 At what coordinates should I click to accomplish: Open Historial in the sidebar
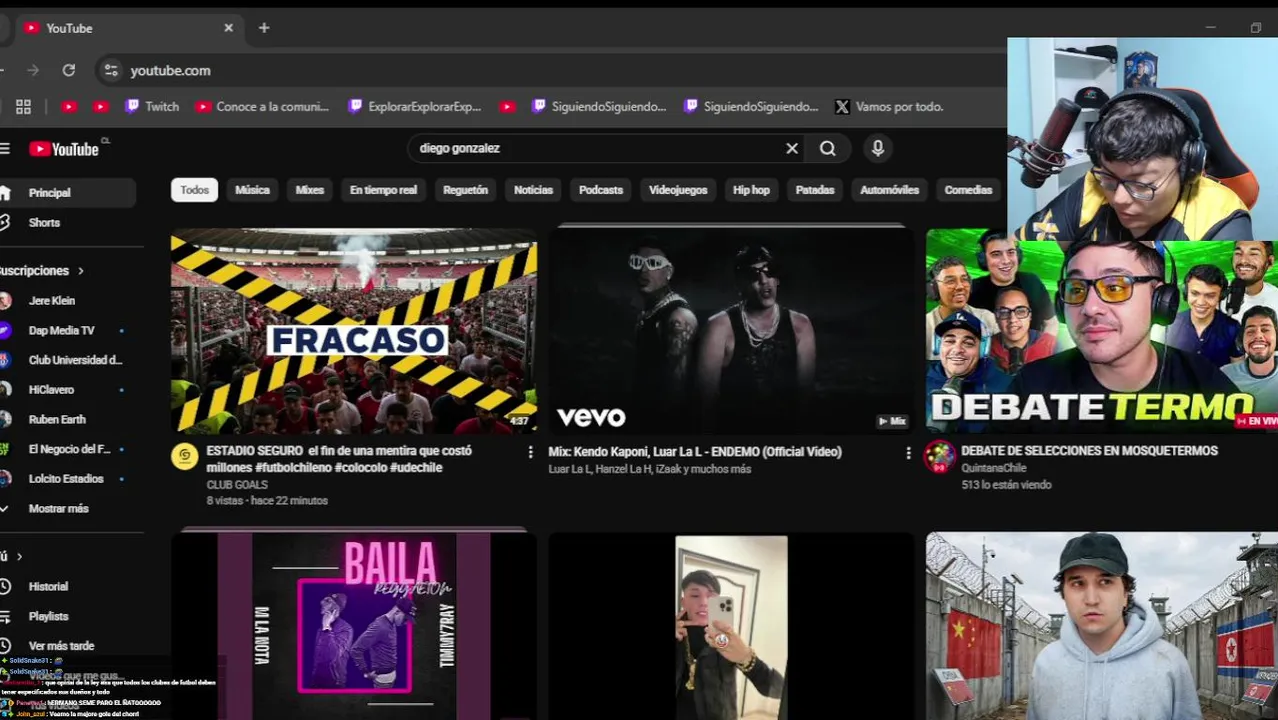[48, 586]
